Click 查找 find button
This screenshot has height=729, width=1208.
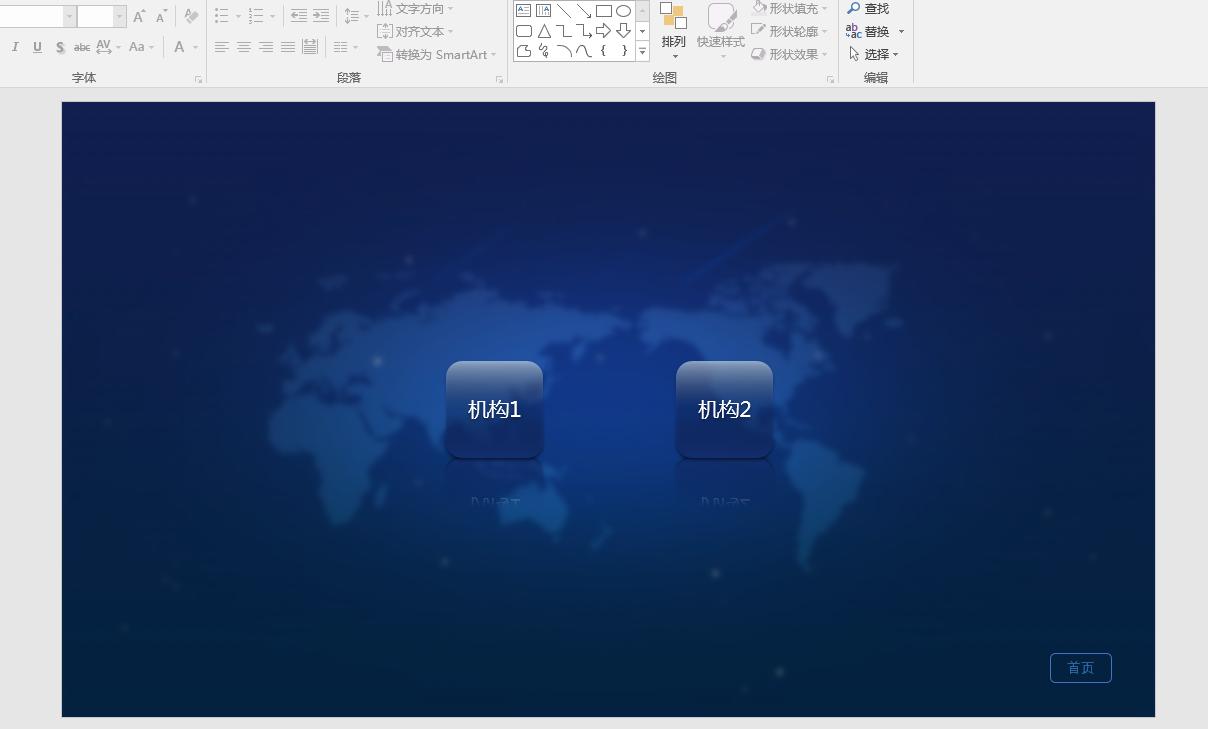tap(868, 8)
